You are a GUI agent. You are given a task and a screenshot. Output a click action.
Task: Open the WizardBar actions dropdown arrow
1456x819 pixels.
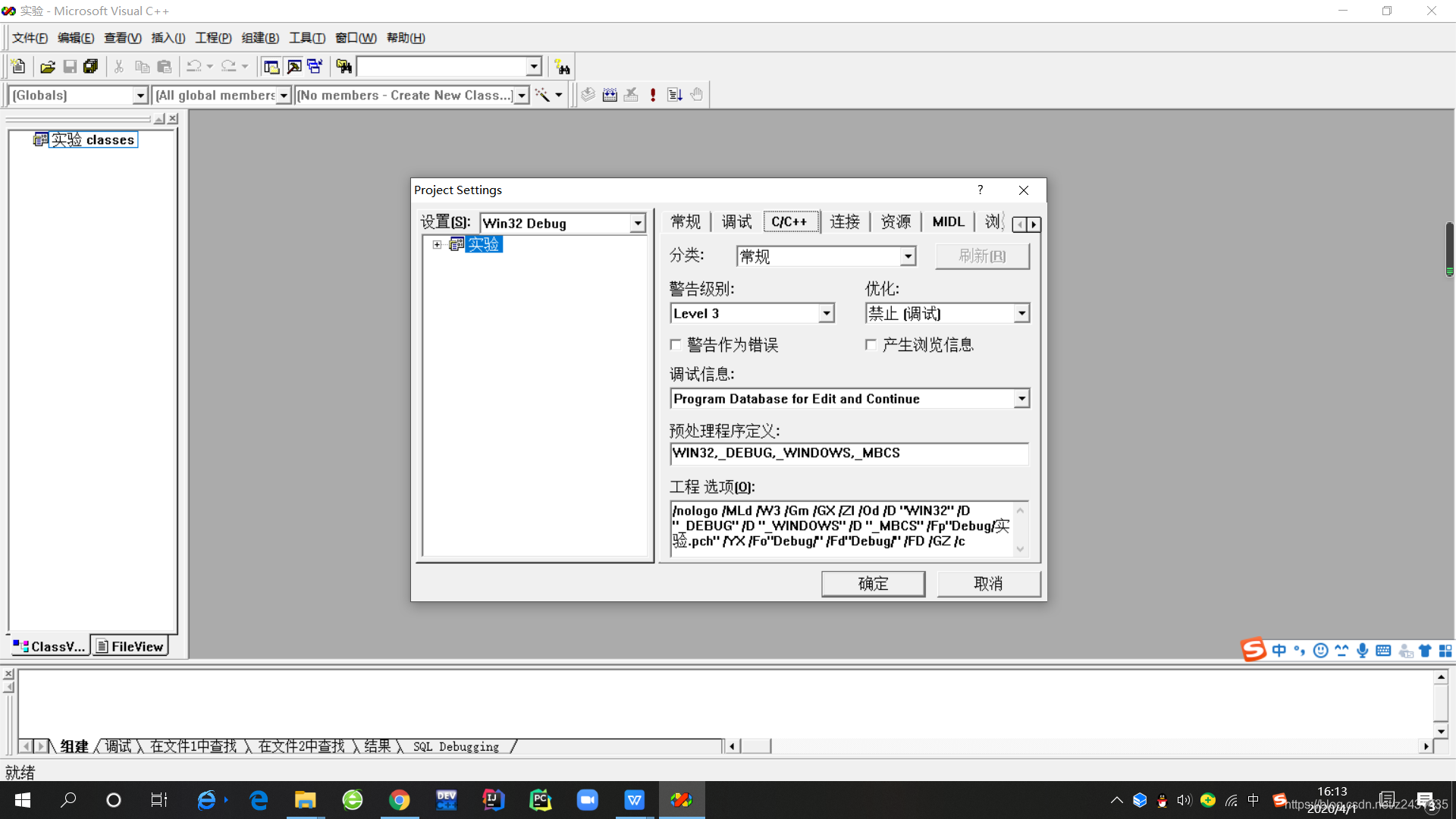click(x=559, y=95)
